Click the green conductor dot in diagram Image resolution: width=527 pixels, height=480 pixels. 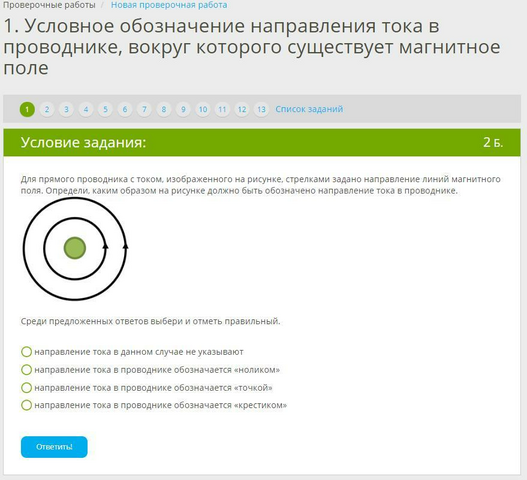point(75,248)
